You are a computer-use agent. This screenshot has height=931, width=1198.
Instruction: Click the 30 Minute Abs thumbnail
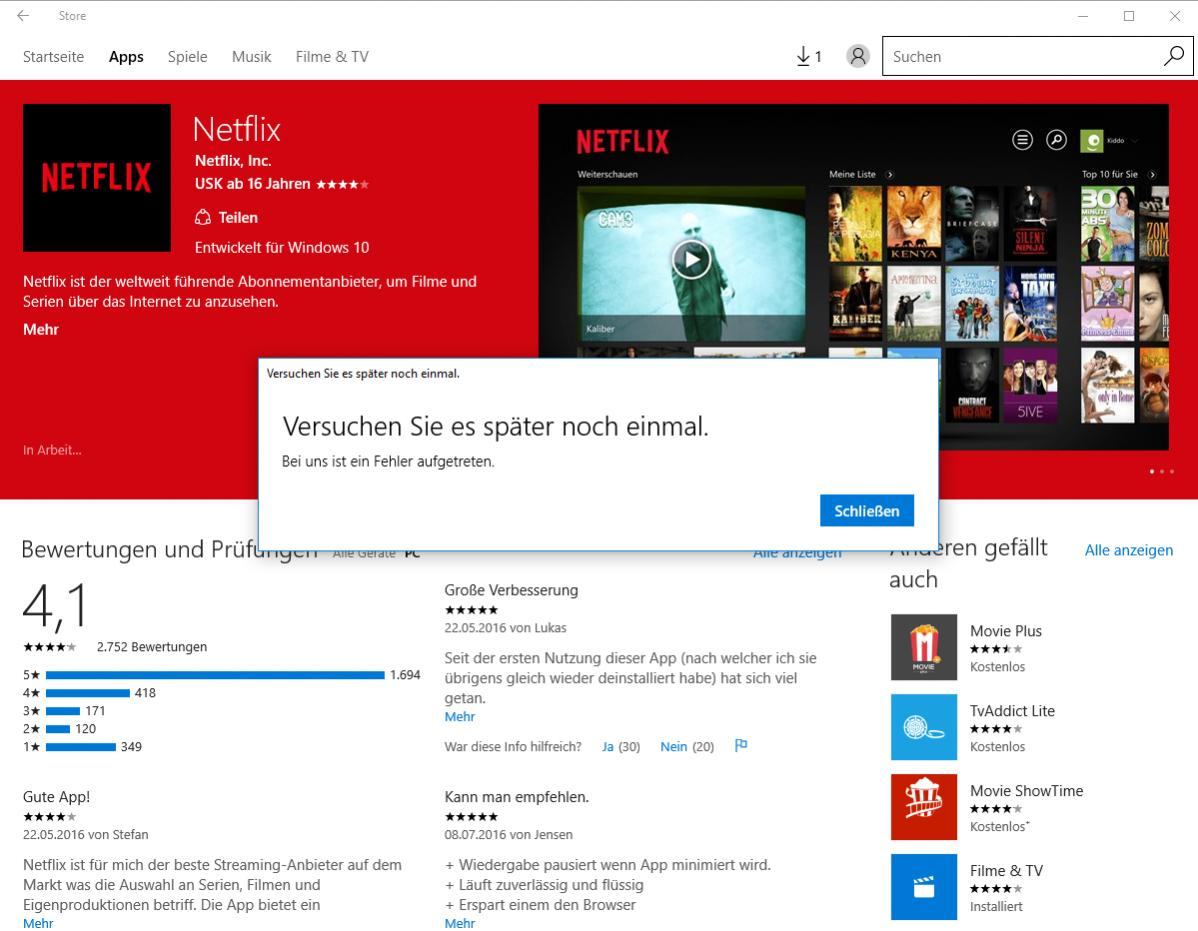(x=1108, y=223)
